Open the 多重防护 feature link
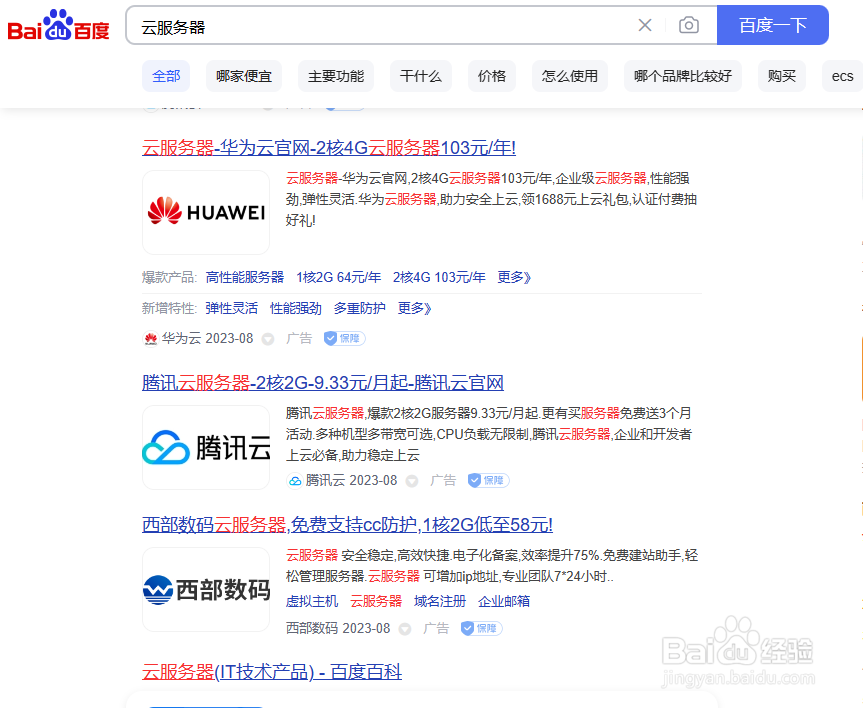 [359, 308]
